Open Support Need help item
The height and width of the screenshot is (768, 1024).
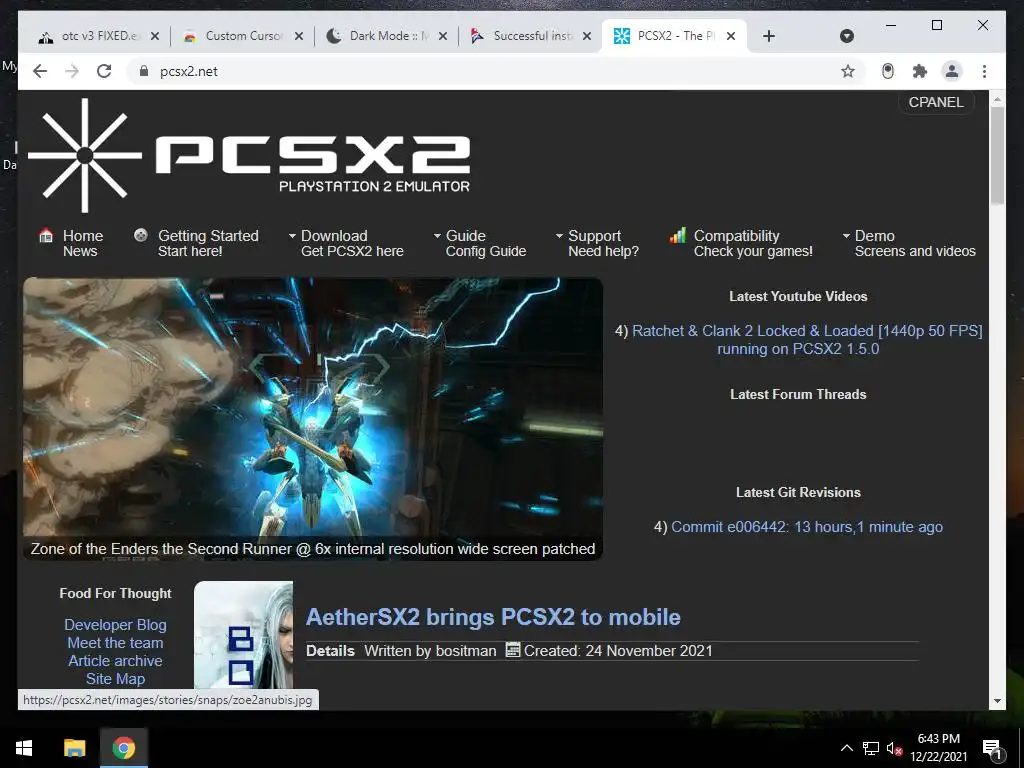603,243
